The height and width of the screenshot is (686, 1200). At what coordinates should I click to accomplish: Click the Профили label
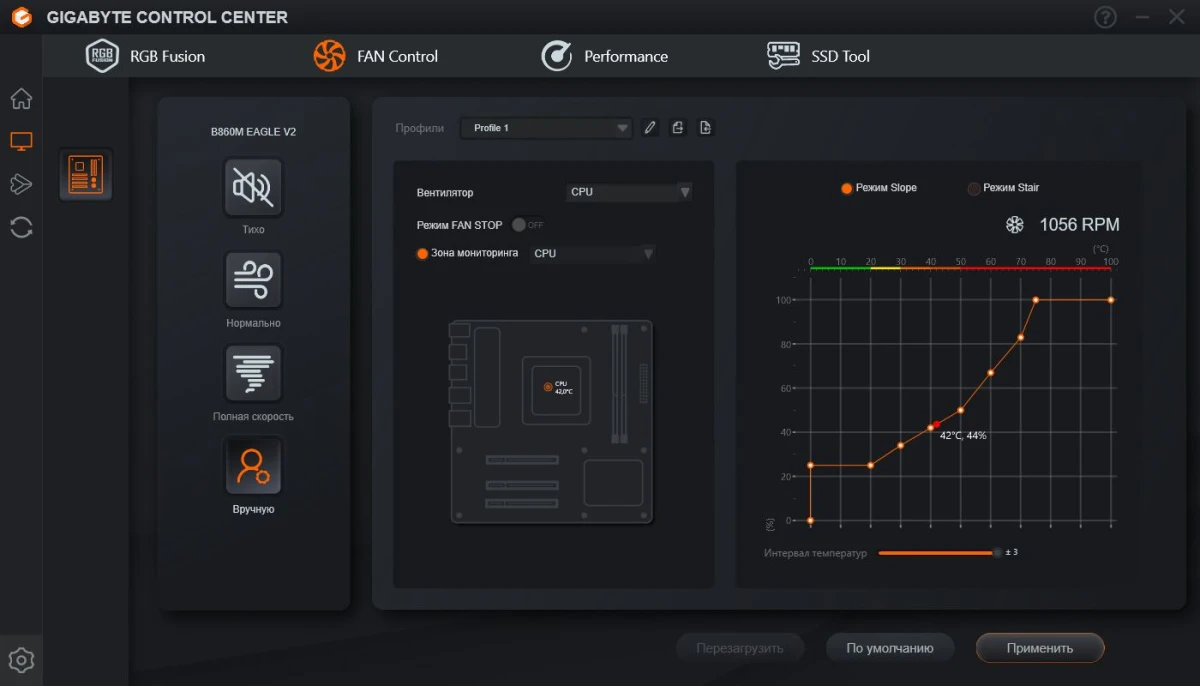pos(419,128)
